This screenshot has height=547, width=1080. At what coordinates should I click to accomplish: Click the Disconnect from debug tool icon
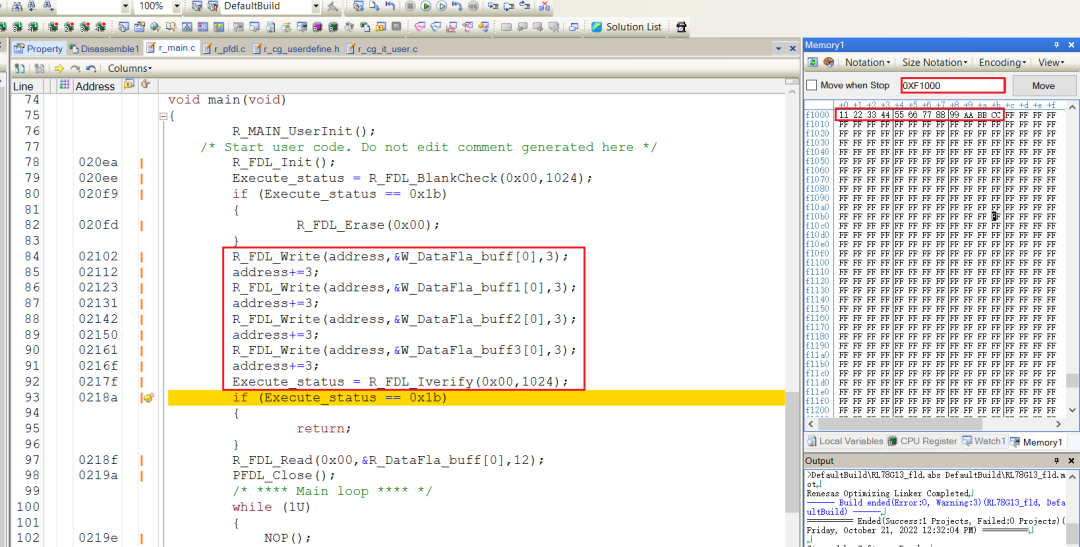pyautogui.click(x=545, y=6)
